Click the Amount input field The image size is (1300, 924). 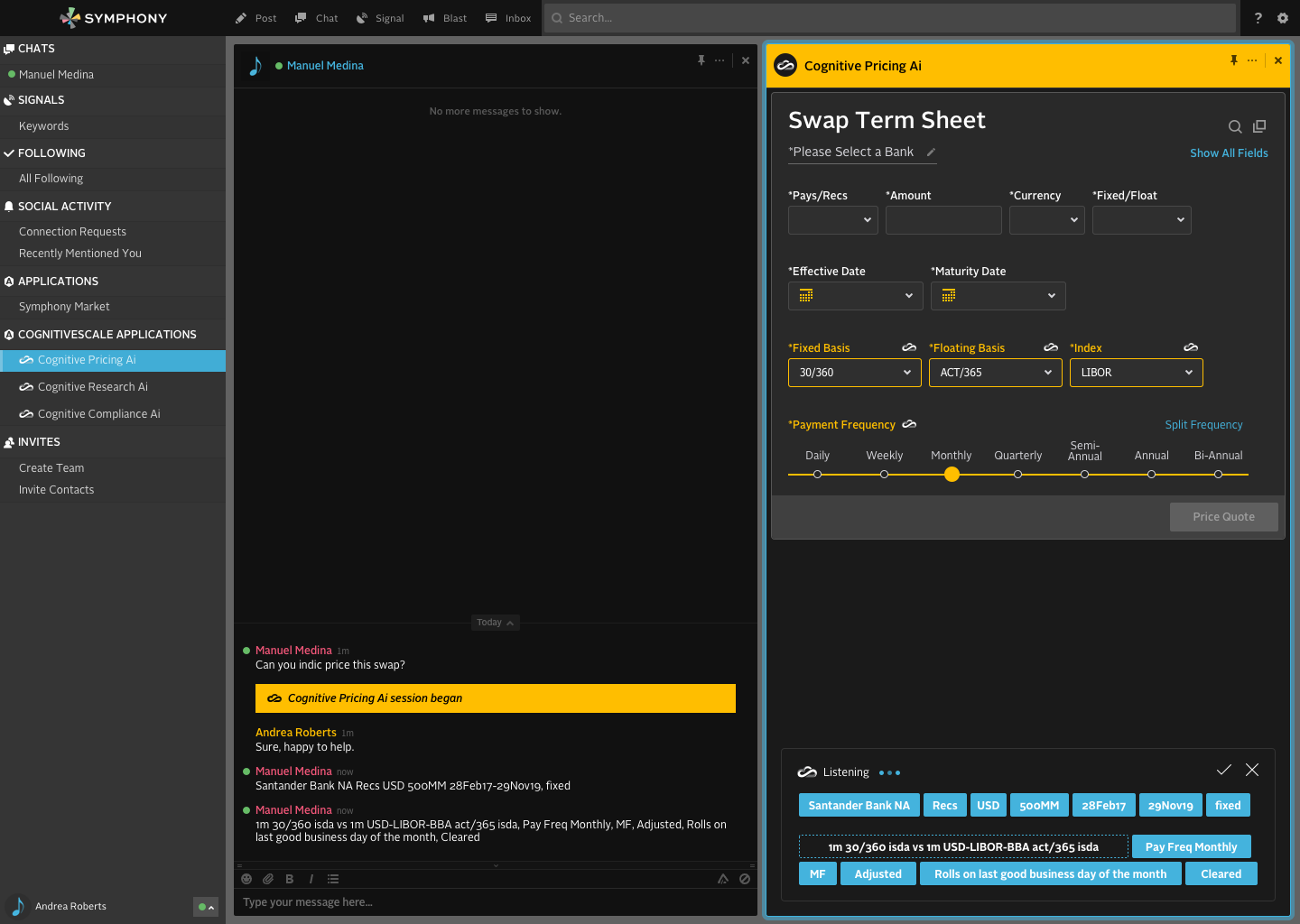point(943,220)
